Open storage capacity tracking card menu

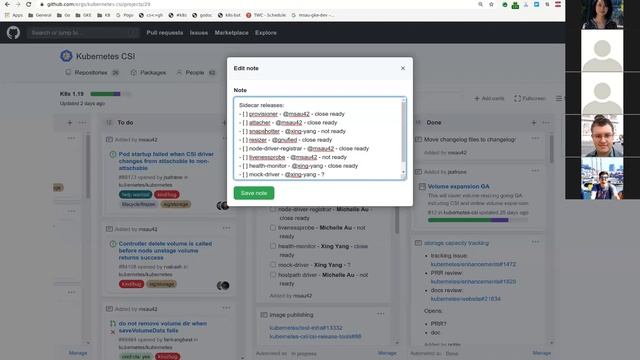[536, 242]
